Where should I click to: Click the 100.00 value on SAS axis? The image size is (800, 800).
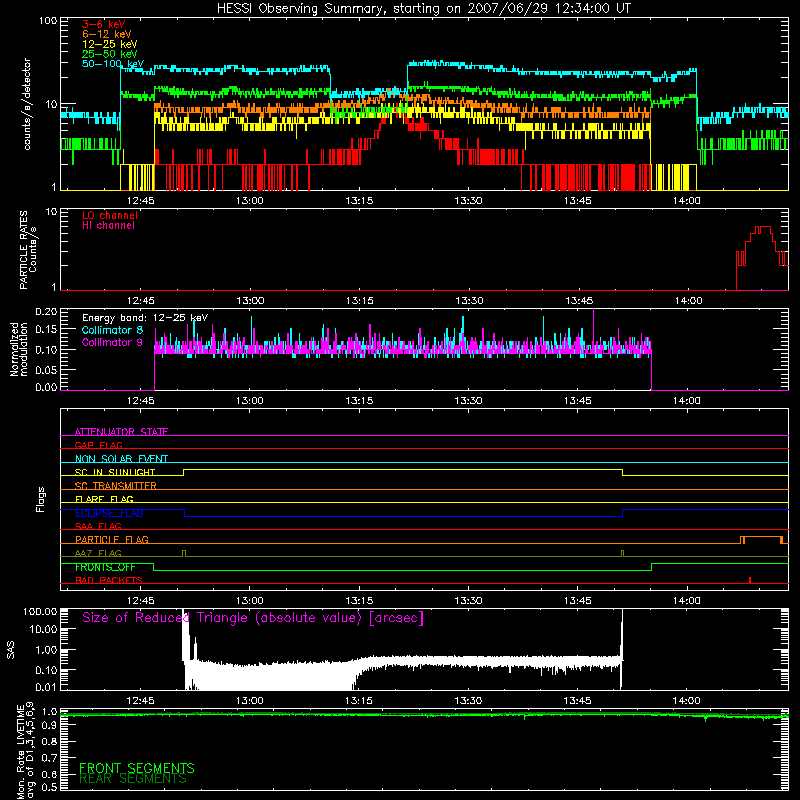(x=40, y=611)
